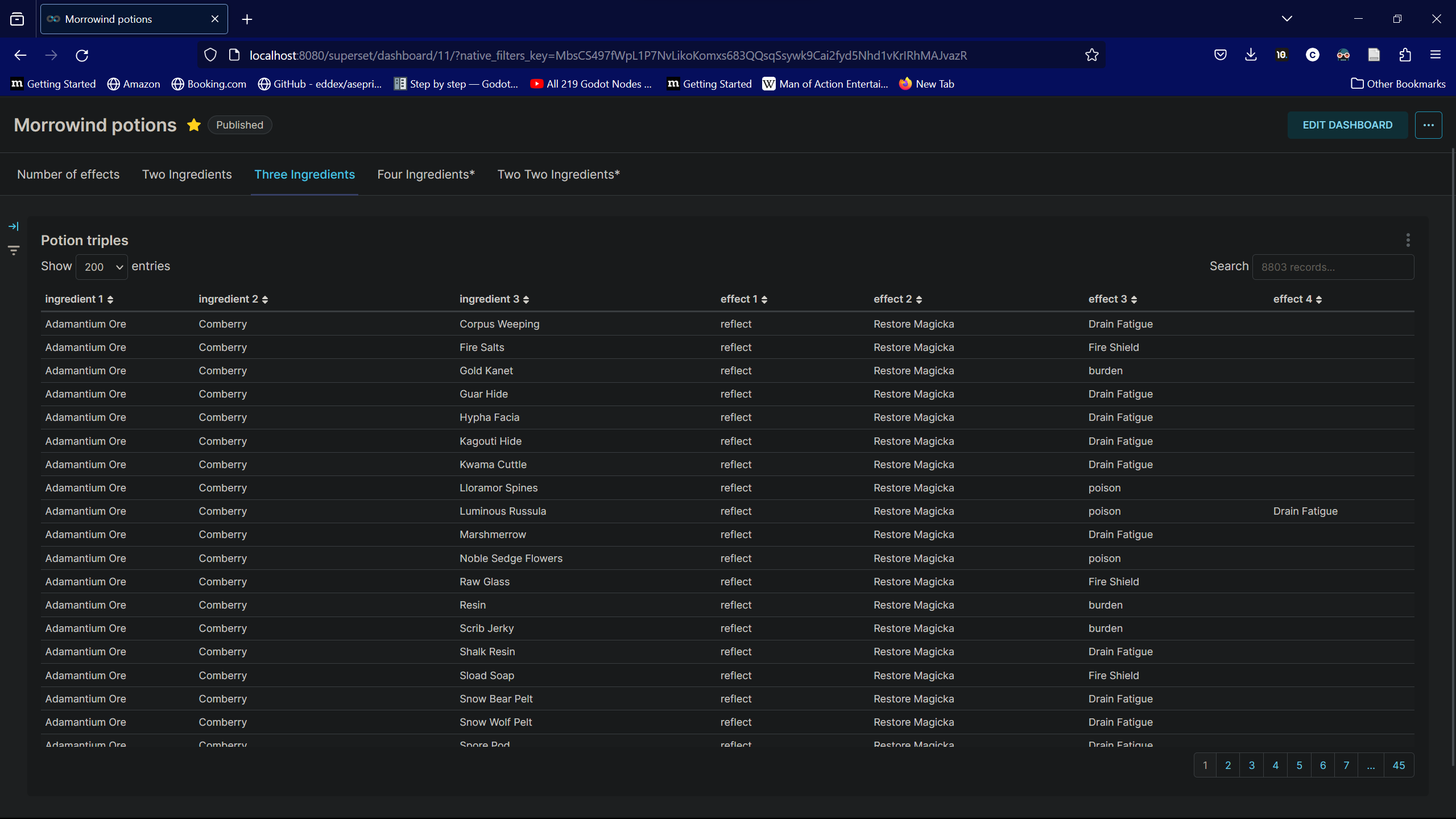Open the browser extensions puzzle icon
Viewport: 1456px width, 819px height.
click(x=1405, y=55)
